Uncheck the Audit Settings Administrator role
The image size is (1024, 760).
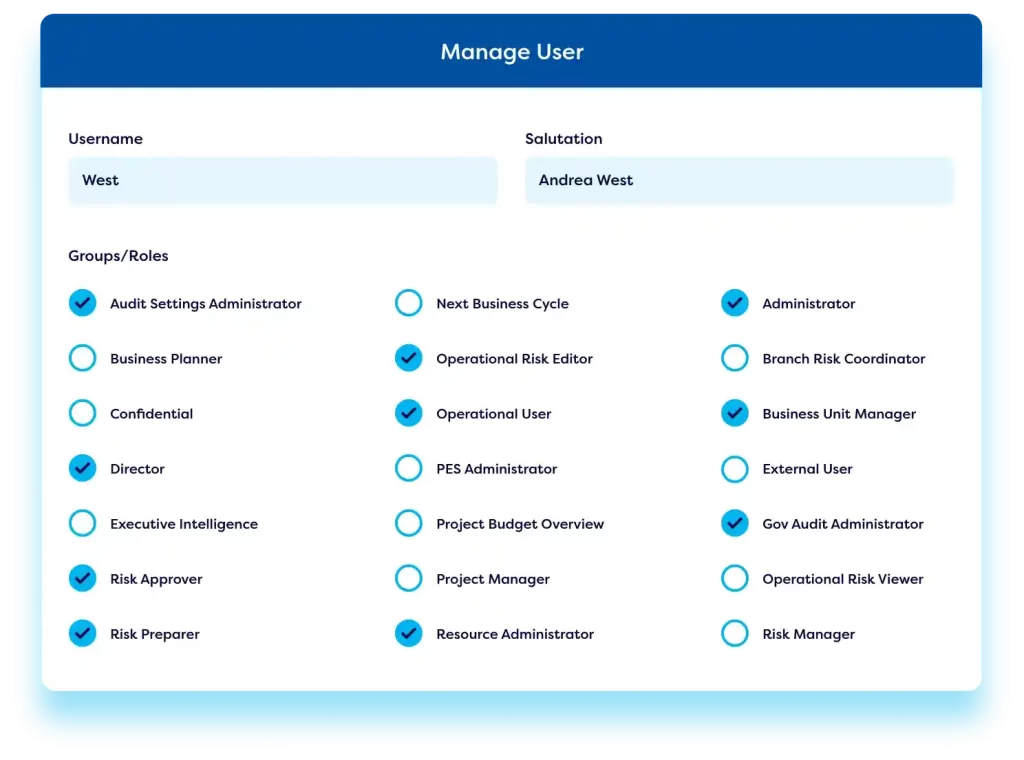pyautogui.click(x=82, y=303)
